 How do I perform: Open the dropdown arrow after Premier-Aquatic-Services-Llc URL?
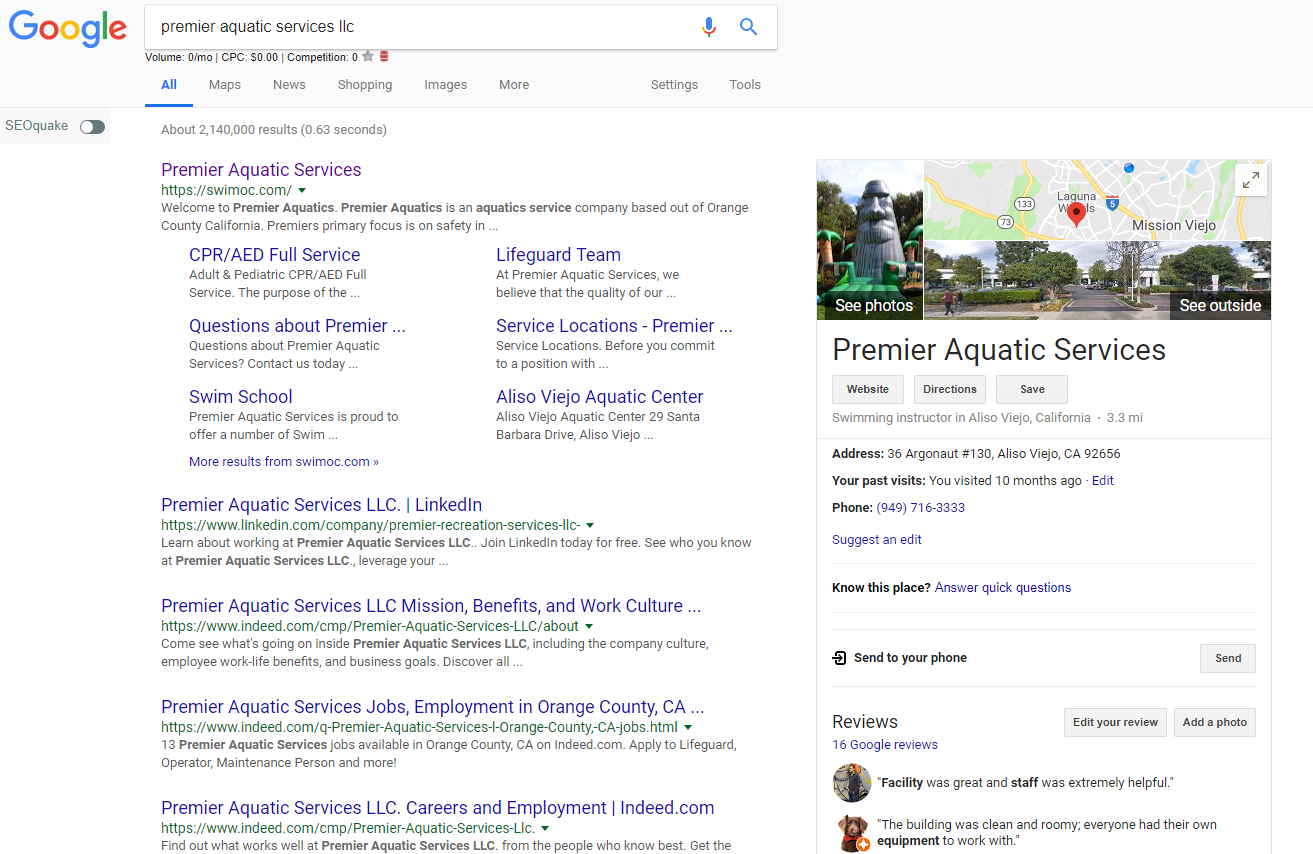(545, 828)
